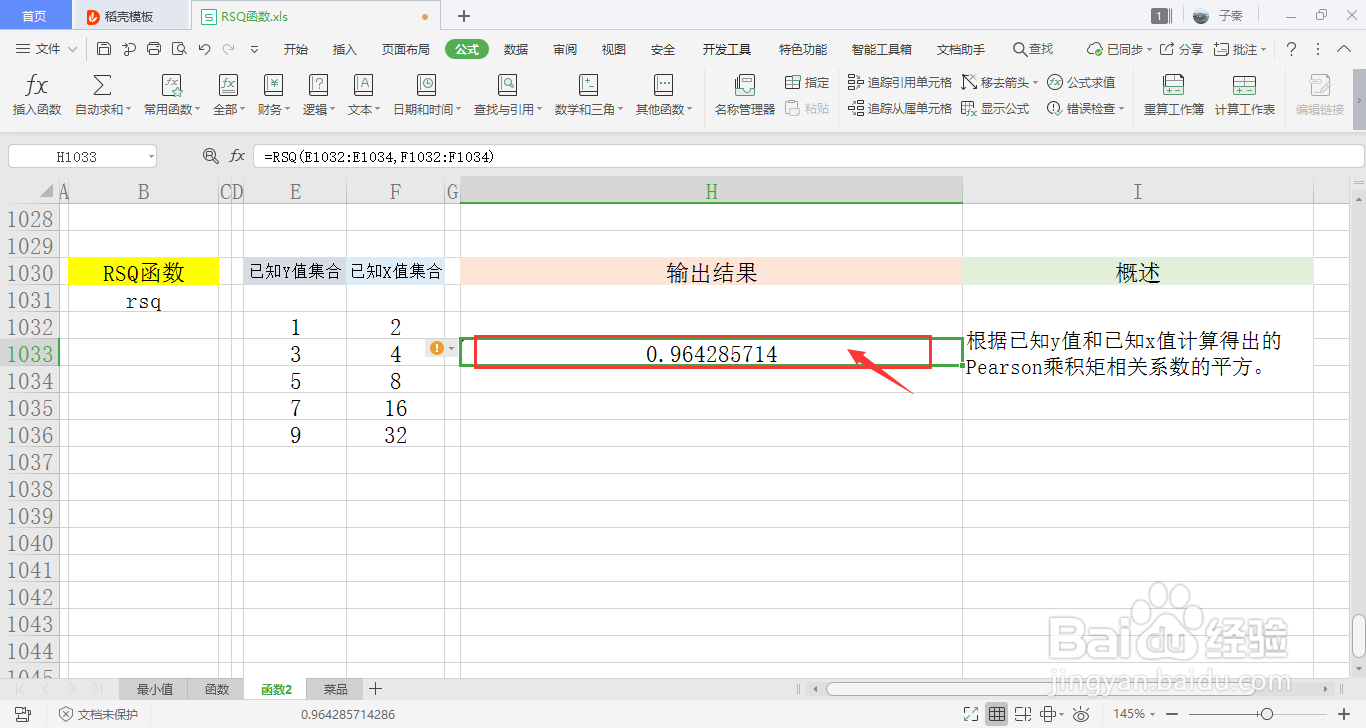The image size is (1366, 728).
Task: Open the 名称管理器 name manager
Action: click(x=744, y=96)
